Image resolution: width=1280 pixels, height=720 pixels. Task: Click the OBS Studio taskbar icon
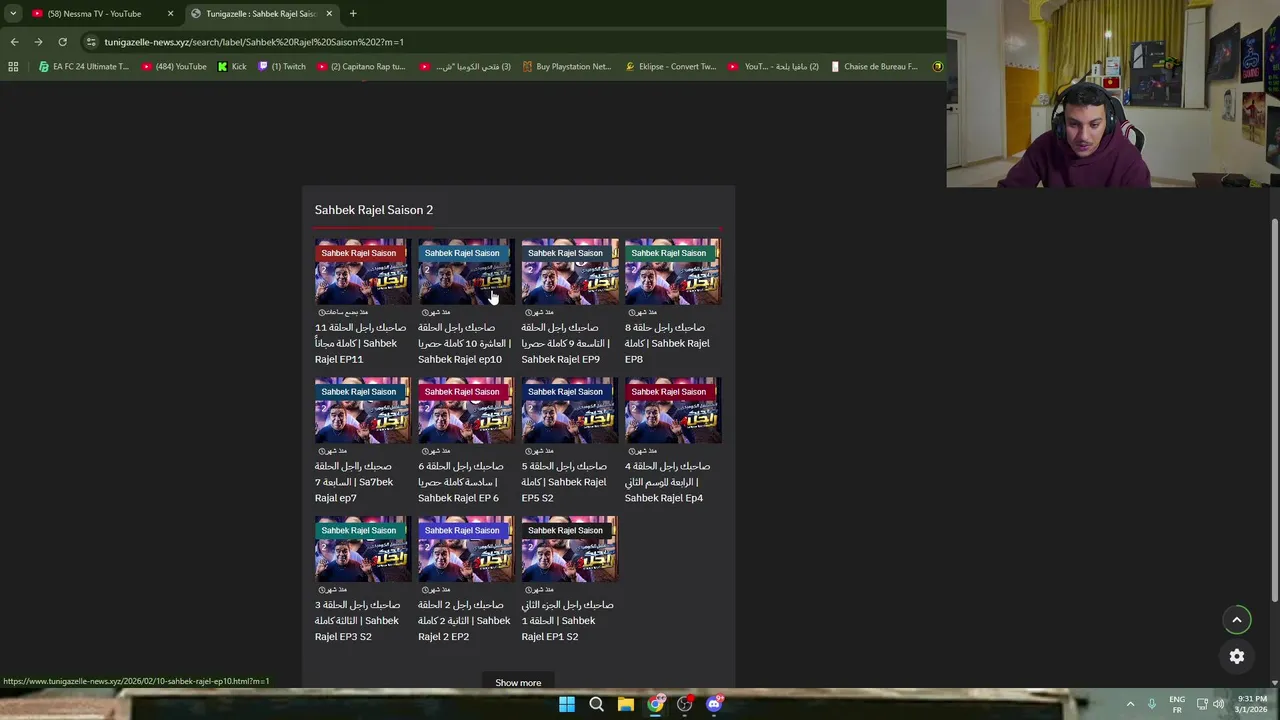[685, 704]
